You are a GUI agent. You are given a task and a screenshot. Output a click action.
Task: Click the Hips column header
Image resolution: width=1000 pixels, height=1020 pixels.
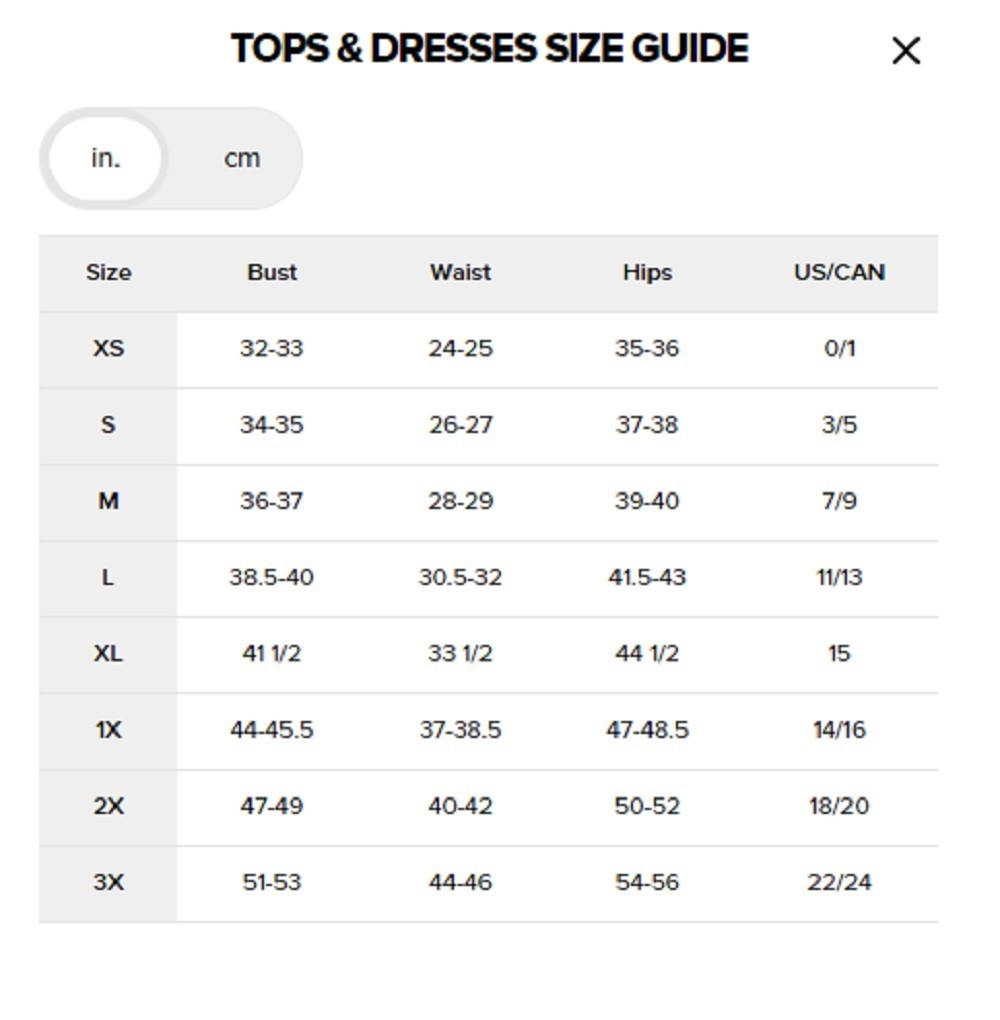point(647,273)
